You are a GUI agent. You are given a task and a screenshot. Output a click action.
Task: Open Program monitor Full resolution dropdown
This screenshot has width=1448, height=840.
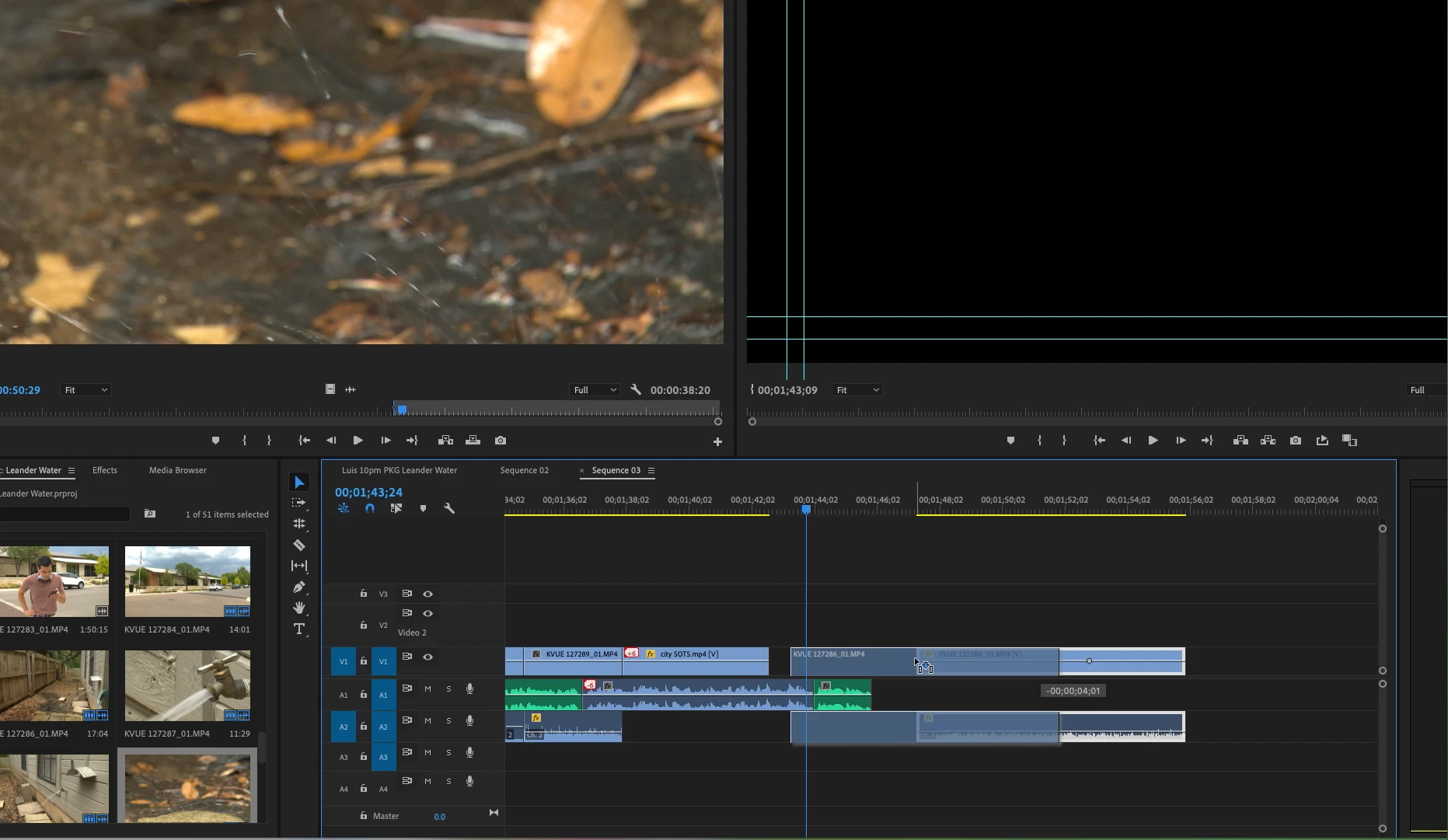(1427, 390)
